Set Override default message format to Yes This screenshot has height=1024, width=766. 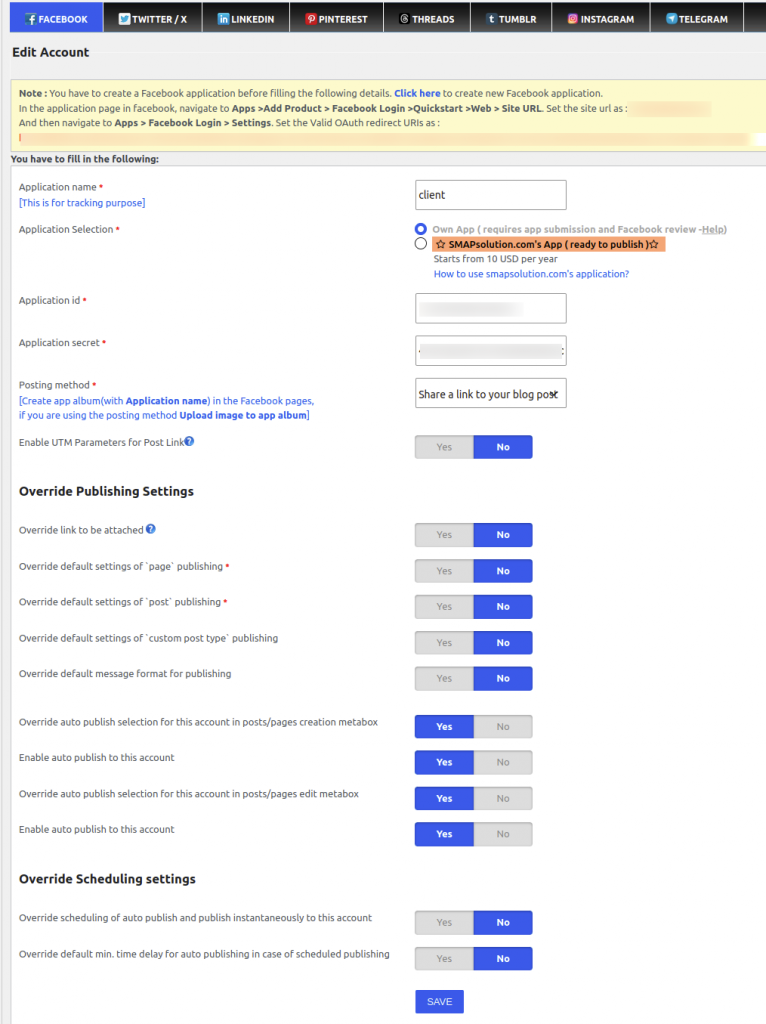[444, 679]
